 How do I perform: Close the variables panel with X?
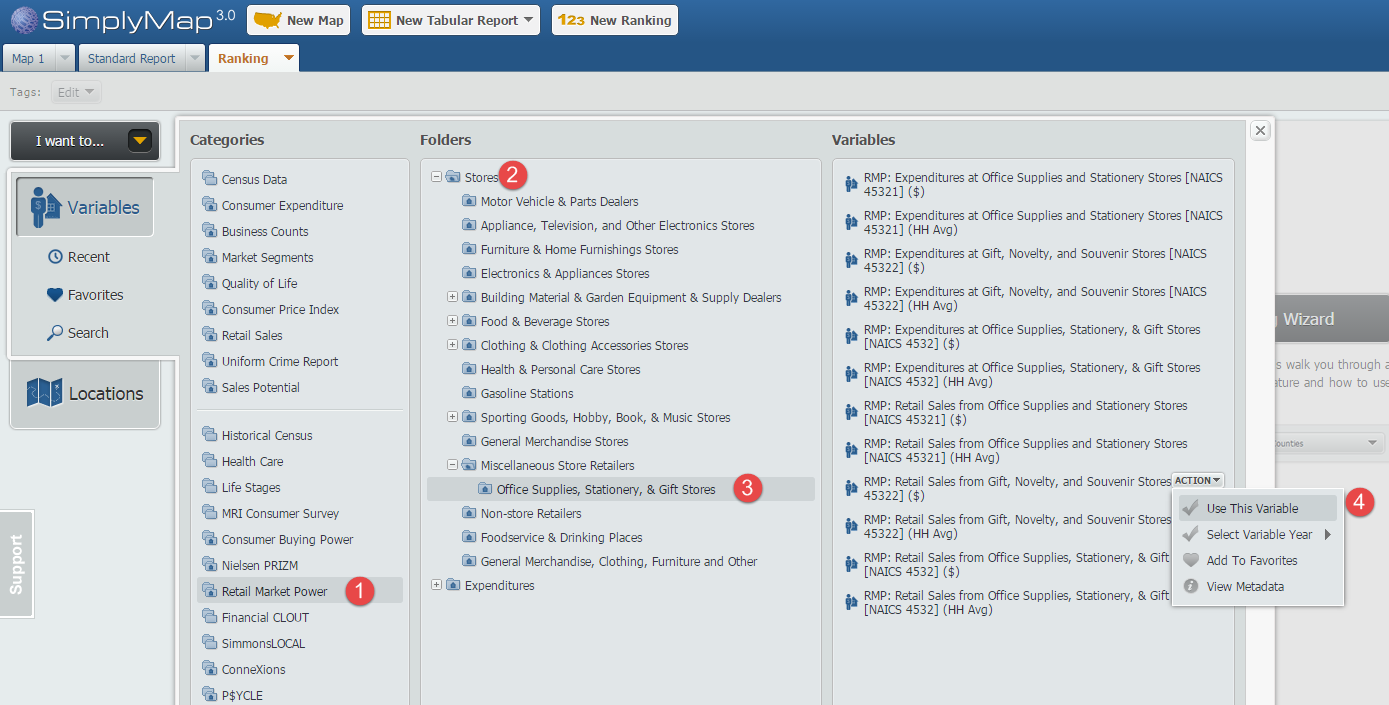point(1260,130)
